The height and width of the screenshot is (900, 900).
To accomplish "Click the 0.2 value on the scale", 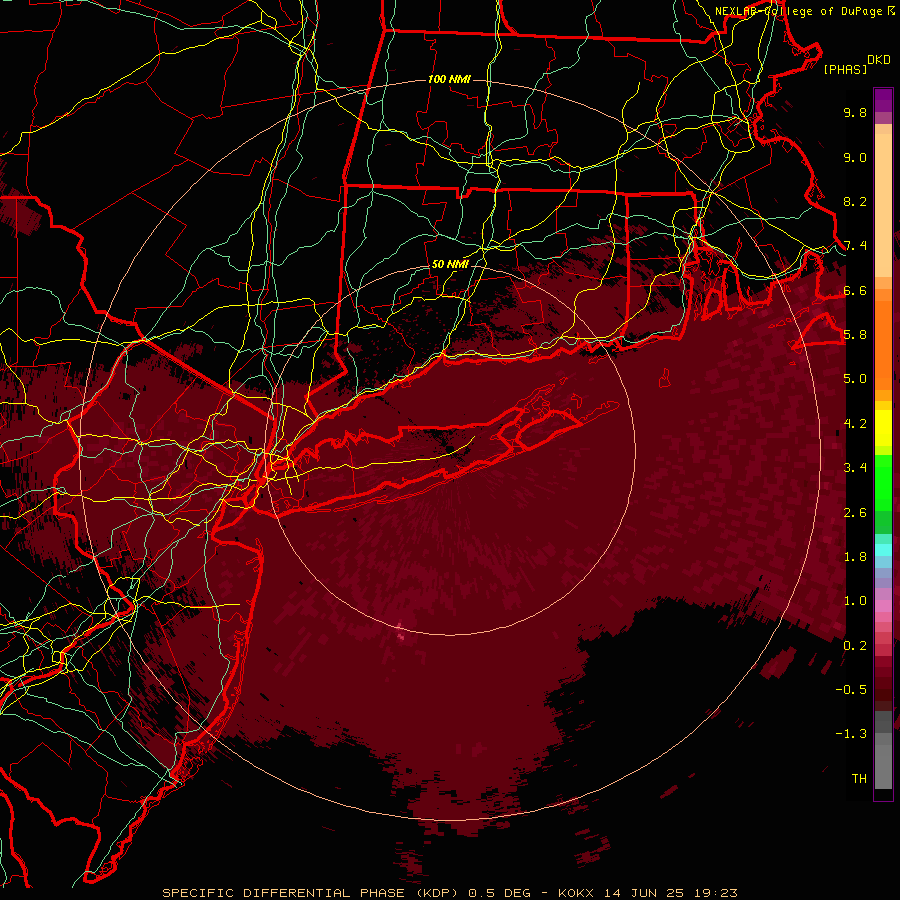I will (855, 646).
